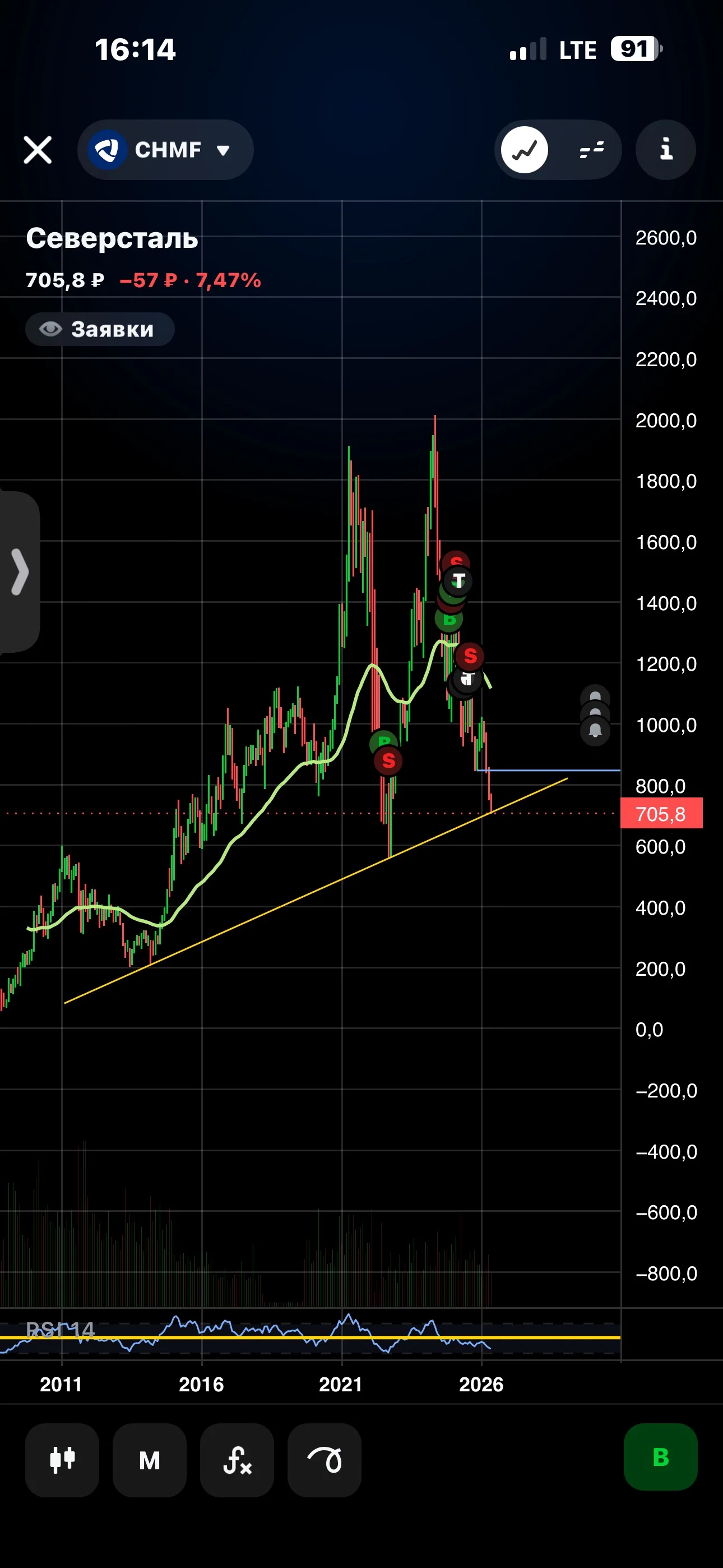Viewport: 723px width, 1568px height.
Task: Open the candlestick chart type selector
Action: click(x=62, y=1460)
